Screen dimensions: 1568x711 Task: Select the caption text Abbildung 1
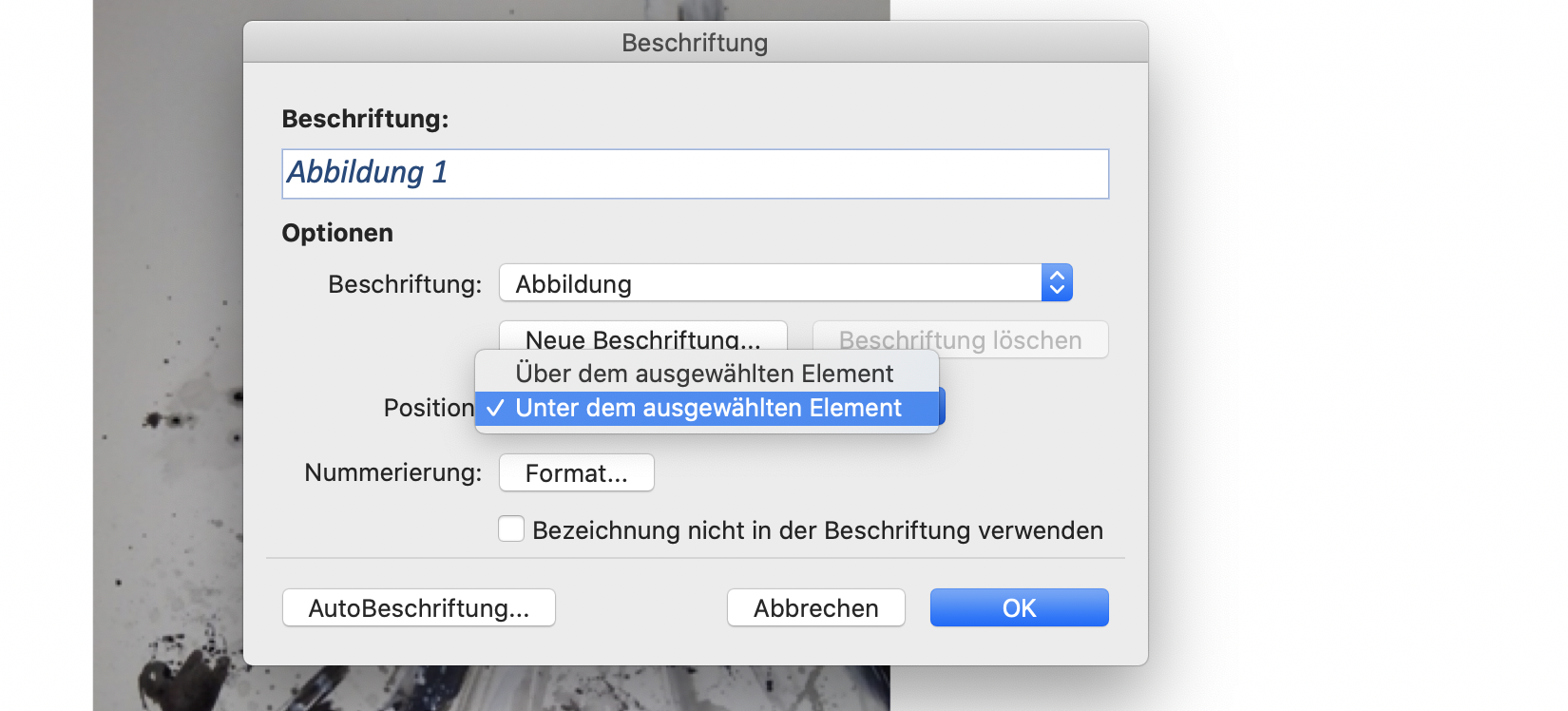[366, 173]
